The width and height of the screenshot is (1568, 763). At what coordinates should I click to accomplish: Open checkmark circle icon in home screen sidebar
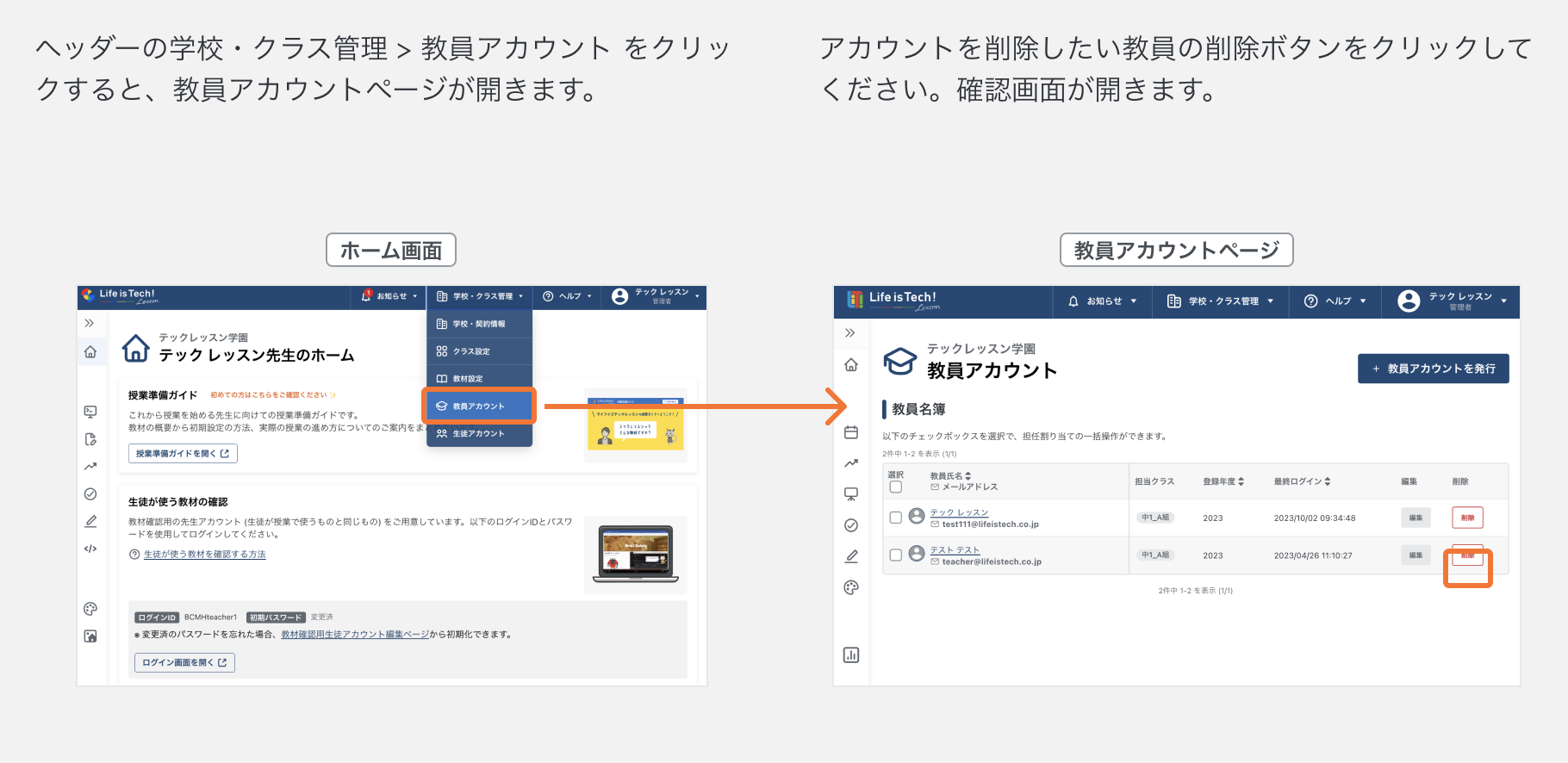(90, 494)
